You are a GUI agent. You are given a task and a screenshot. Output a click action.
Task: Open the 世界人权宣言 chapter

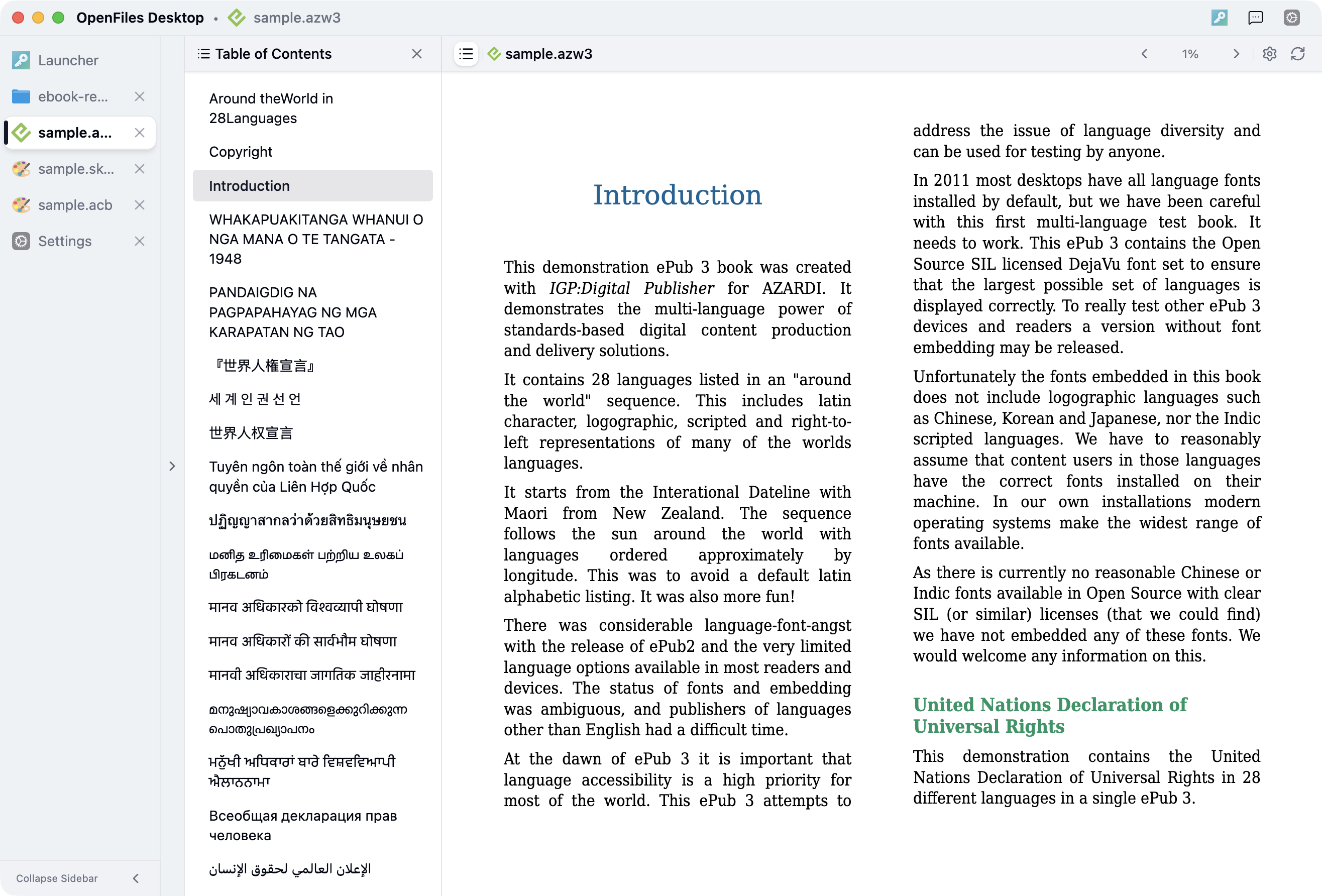click(313, 433)
